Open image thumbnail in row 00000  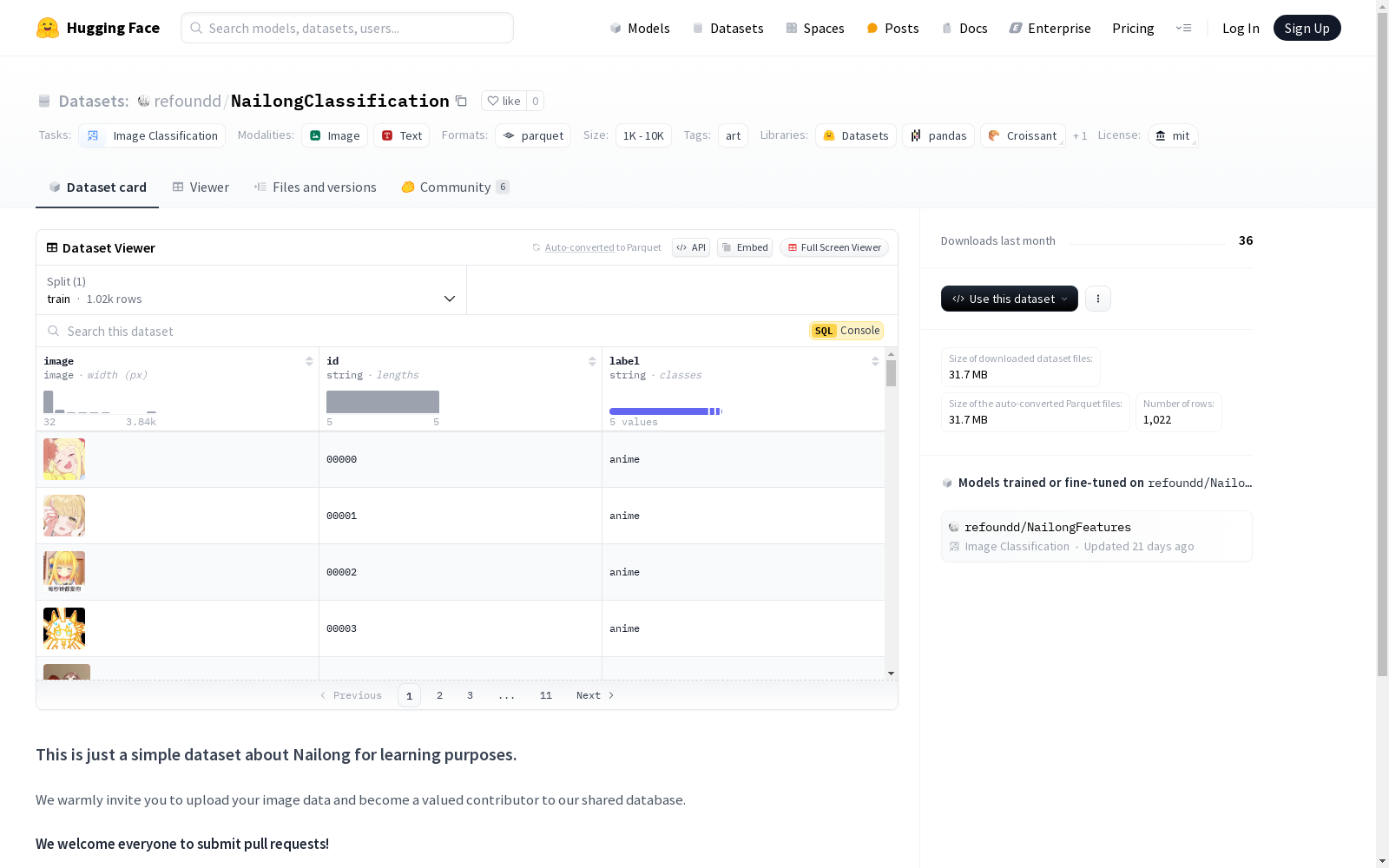point(64,459)
